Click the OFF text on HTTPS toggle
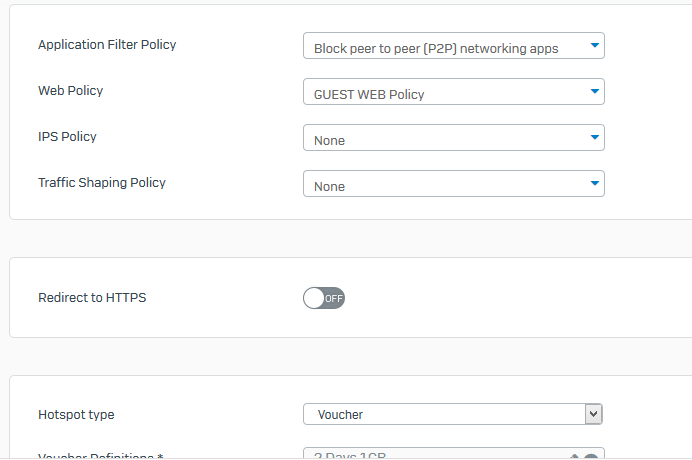This screenshot has height=460, width=692. click(x=334, y=299)
